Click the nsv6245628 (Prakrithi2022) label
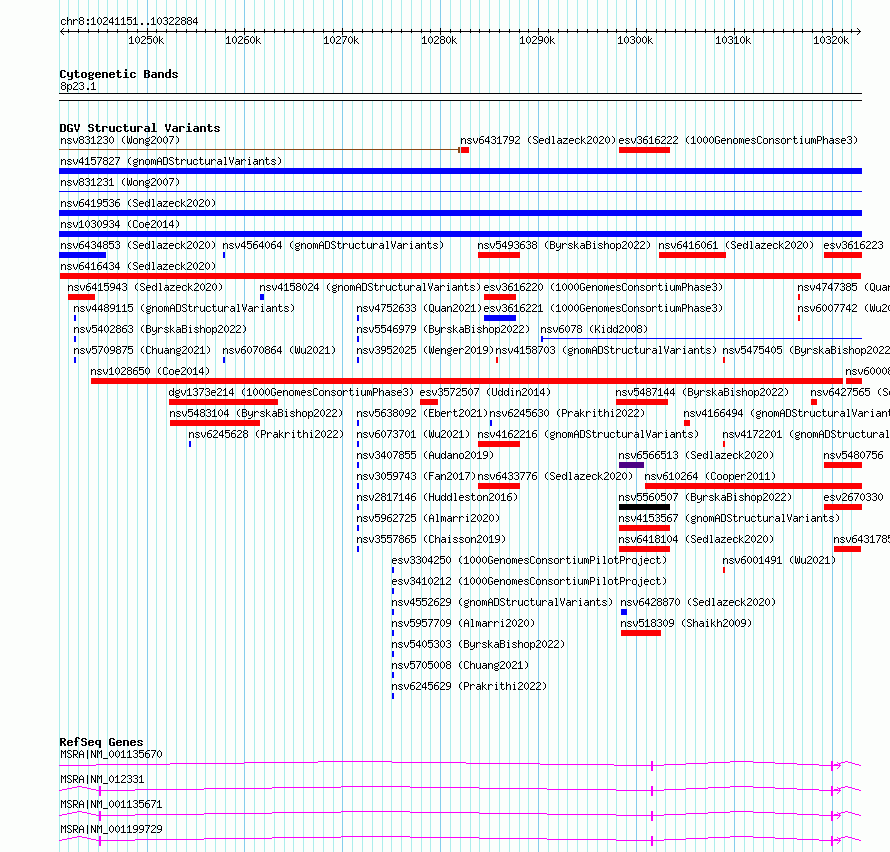The height and width of the screenshot is (852, 890). 266,434
